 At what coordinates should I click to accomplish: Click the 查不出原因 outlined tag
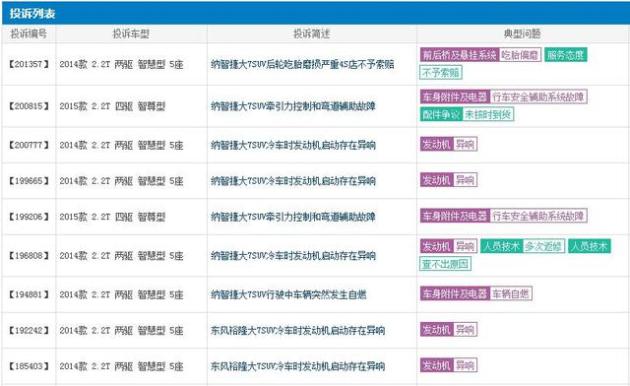coord(445,264)
